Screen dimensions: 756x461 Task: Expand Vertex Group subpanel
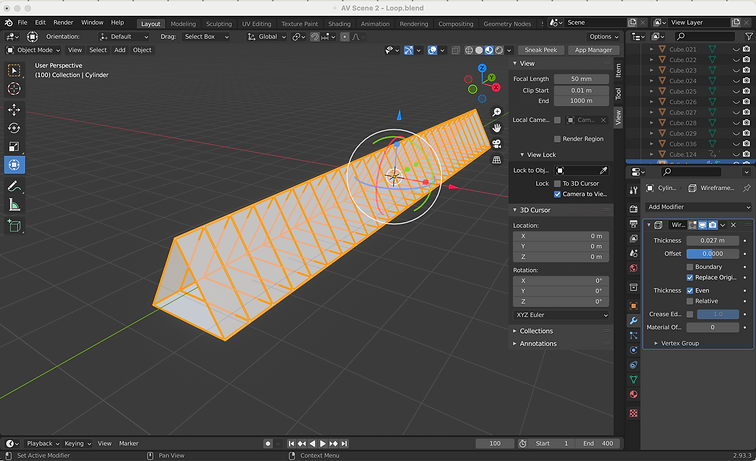pyautogui.click(x=677, y=343)
